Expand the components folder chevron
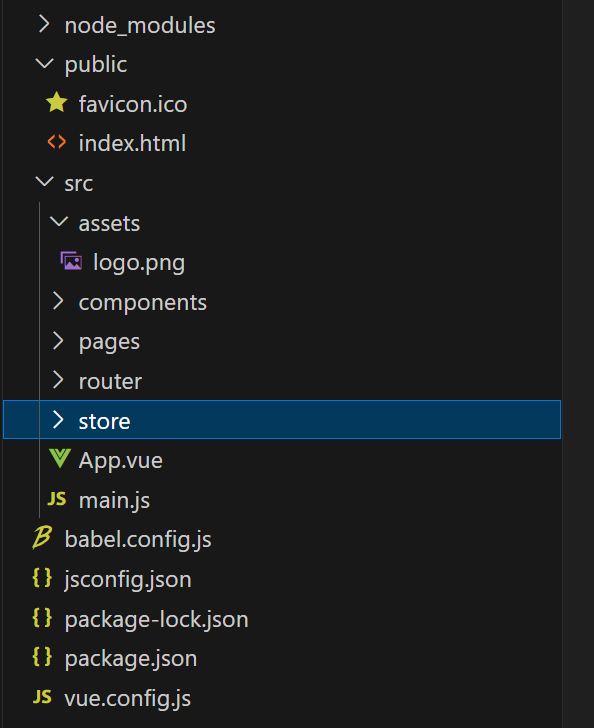Screen dimensions: 594x728 (58, 301)
